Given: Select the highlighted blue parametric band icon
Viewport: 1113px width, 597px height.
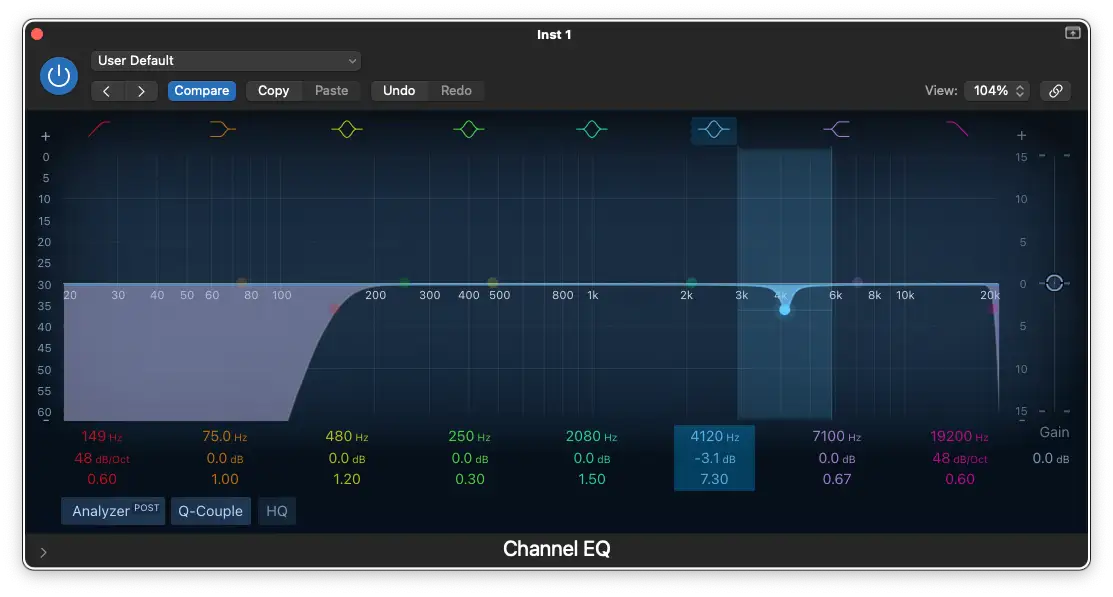Looking at the screenshot, I should coord(714,129).
